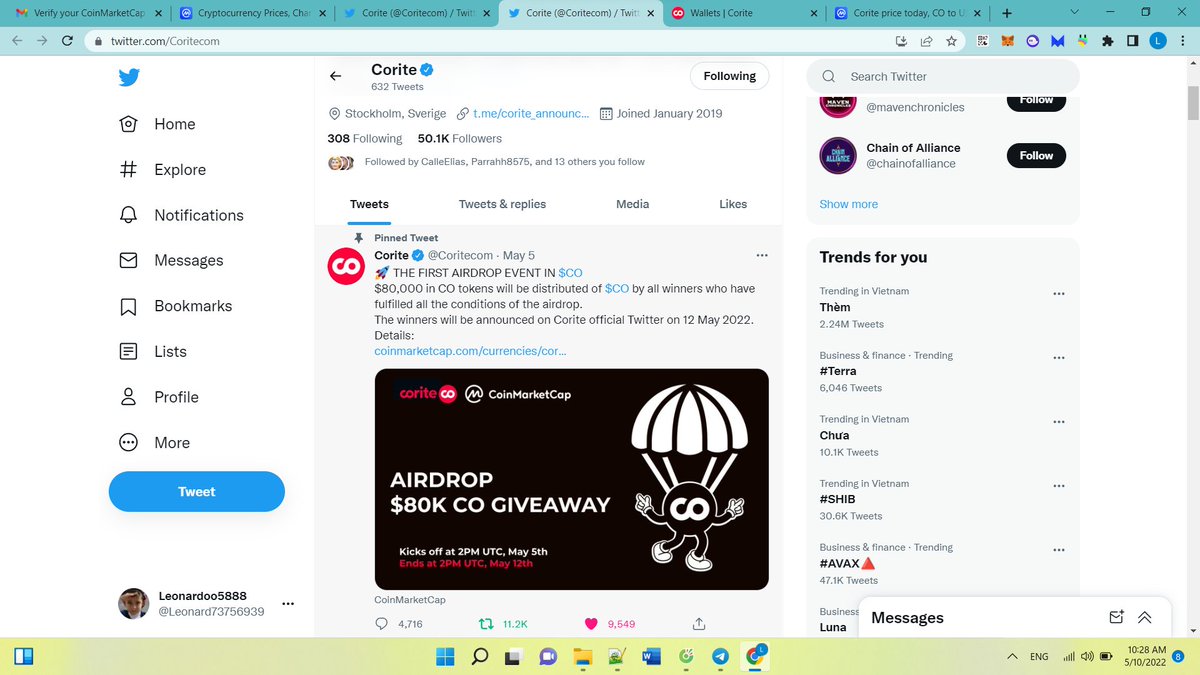Image resolution: width=1200 pixels, height=675 pixels.
Task: Open Telegram from the taskbar
Action: click(x=720, y=656)
